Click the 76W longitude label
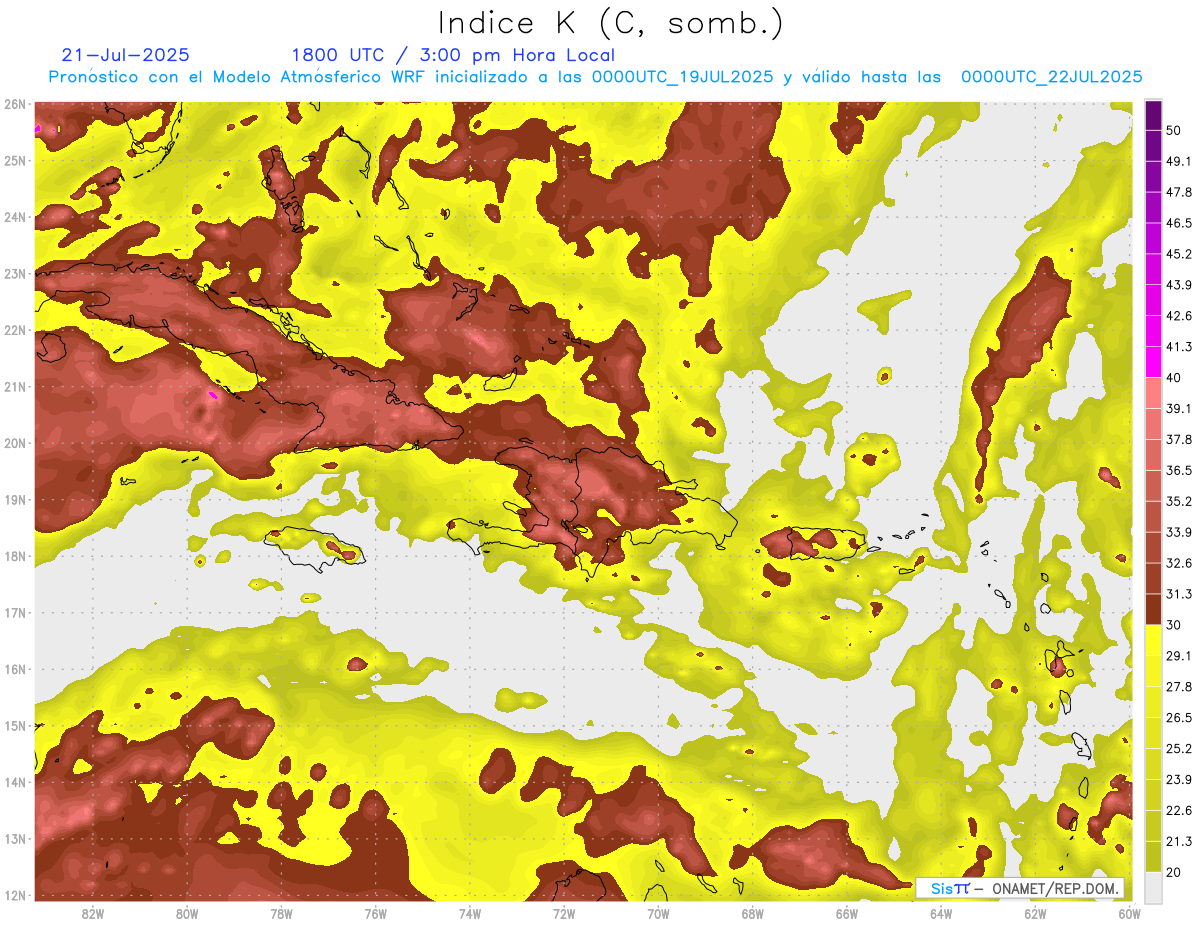Viewport: 1200px width, 927px height. tap(375, 913)
